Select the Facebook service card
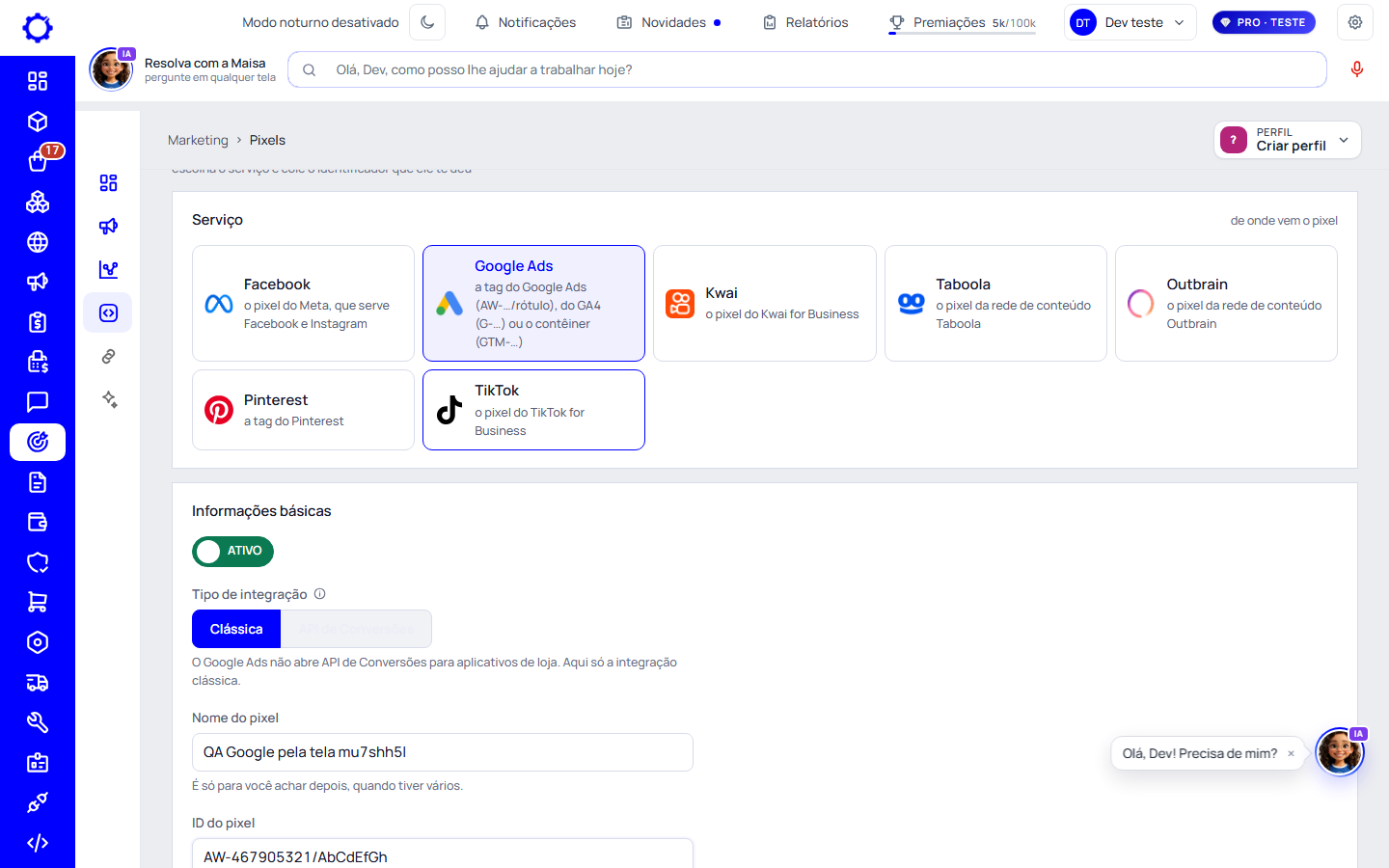Viewport: 1389px width, 868px height. tap(303, 303)
